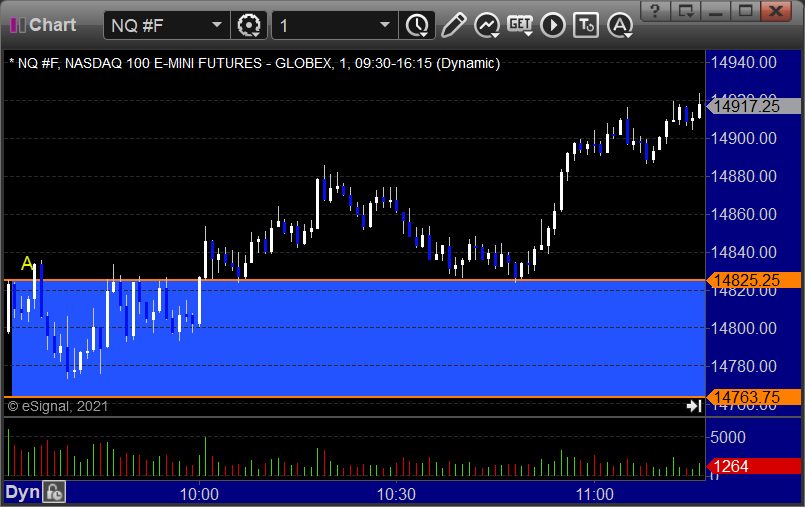Click the red 1264 volume marker

(754, 466)
